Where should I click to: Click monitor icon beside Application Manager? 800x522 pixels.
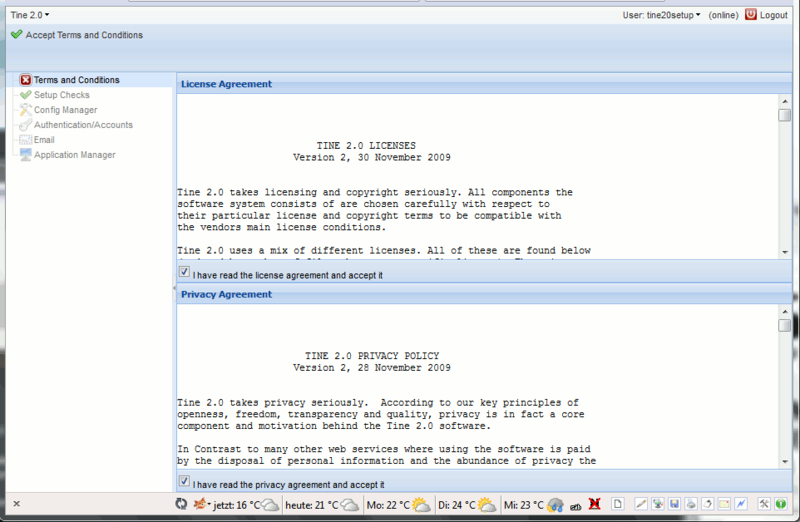click(x=26, y=155)
